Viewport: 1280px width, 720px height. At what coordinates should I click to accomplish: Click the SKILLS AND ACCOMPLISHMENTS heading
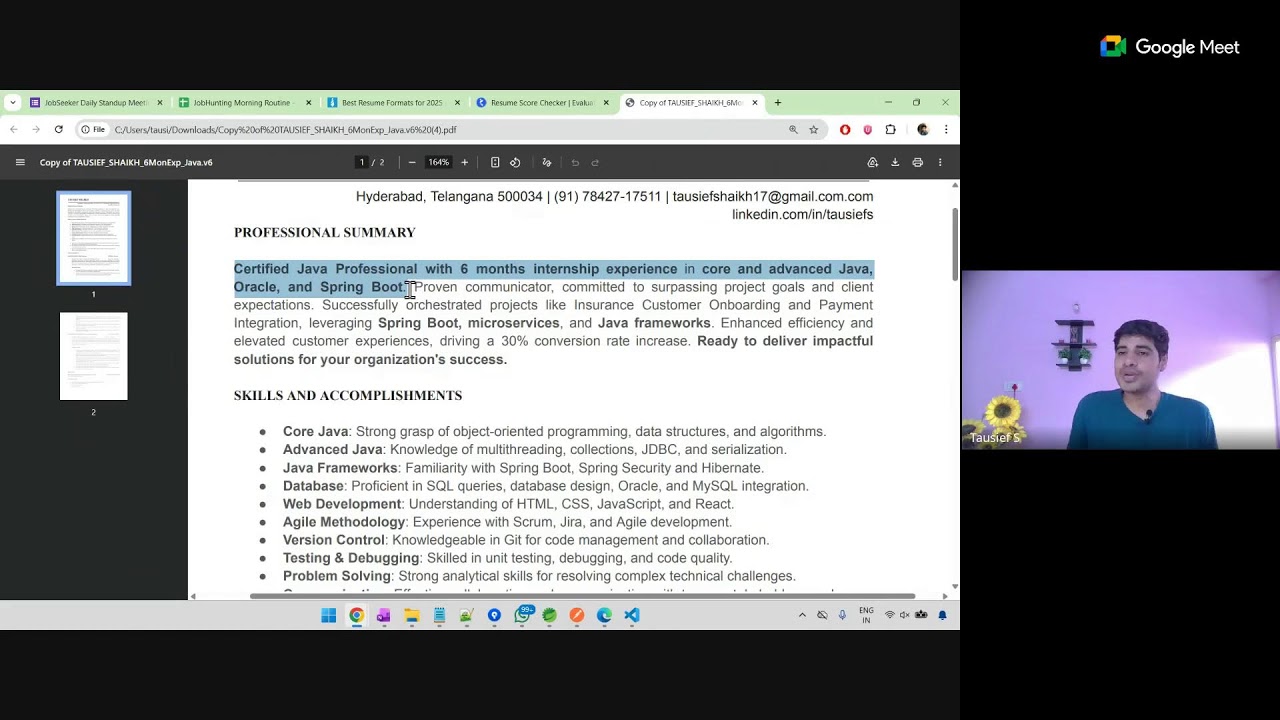[x=348, y=396]
